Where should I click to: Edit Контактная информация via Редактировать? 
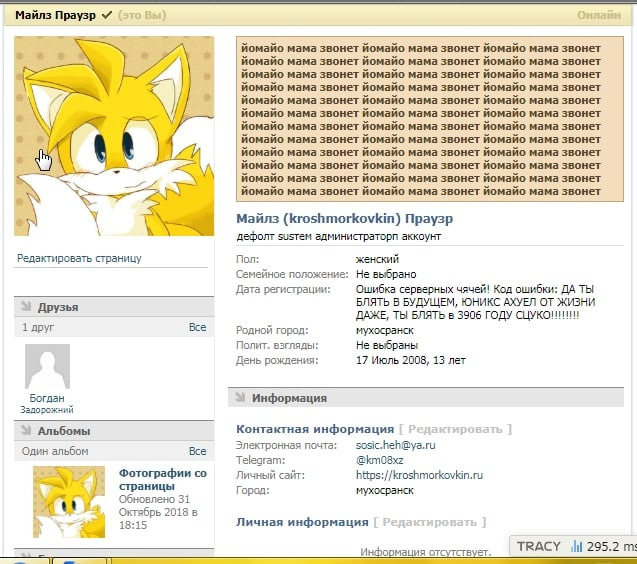pyautogui.click(x=455, y=429)
